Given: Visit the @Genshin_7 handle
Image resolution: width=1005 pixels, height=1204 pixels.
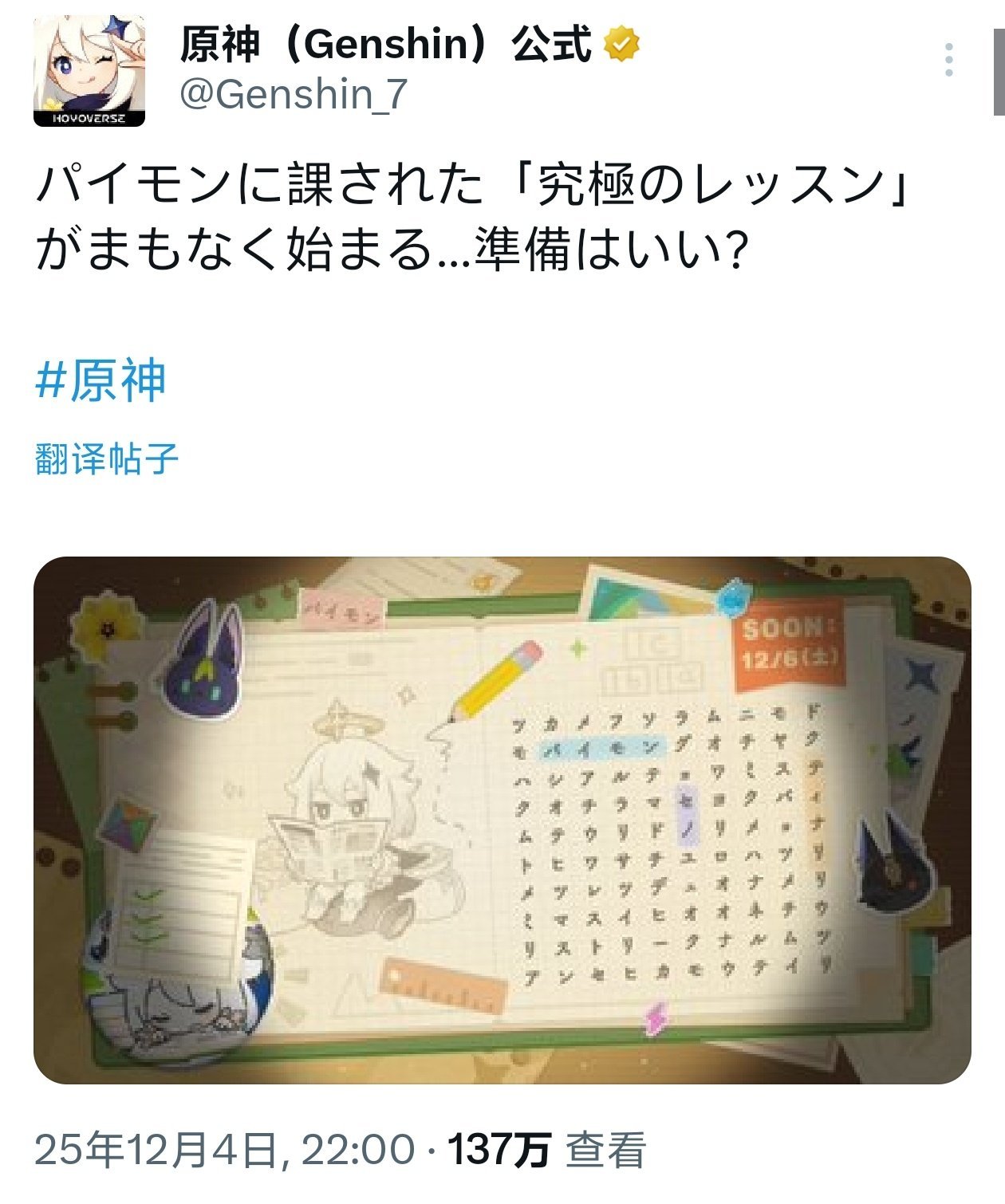Looking at the screenshot, I should 294,94.
